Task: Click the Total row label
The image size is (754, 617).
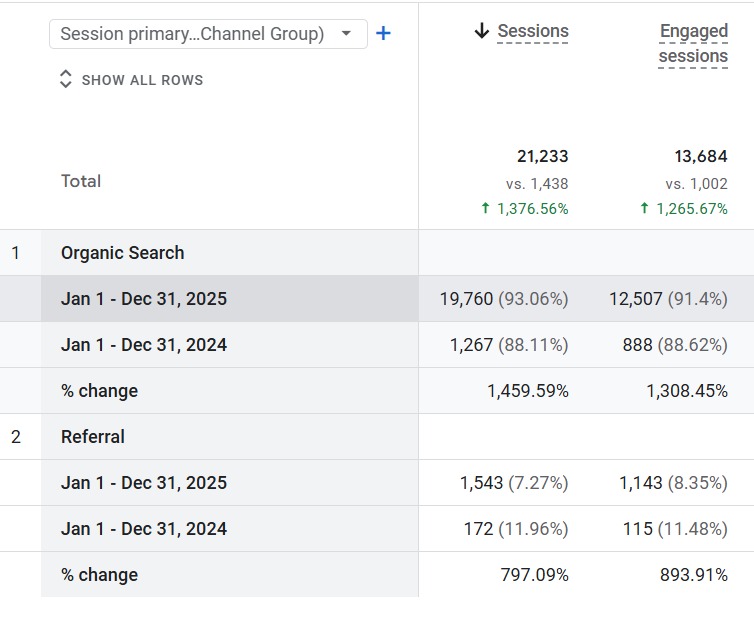Action: pos(81,181)
